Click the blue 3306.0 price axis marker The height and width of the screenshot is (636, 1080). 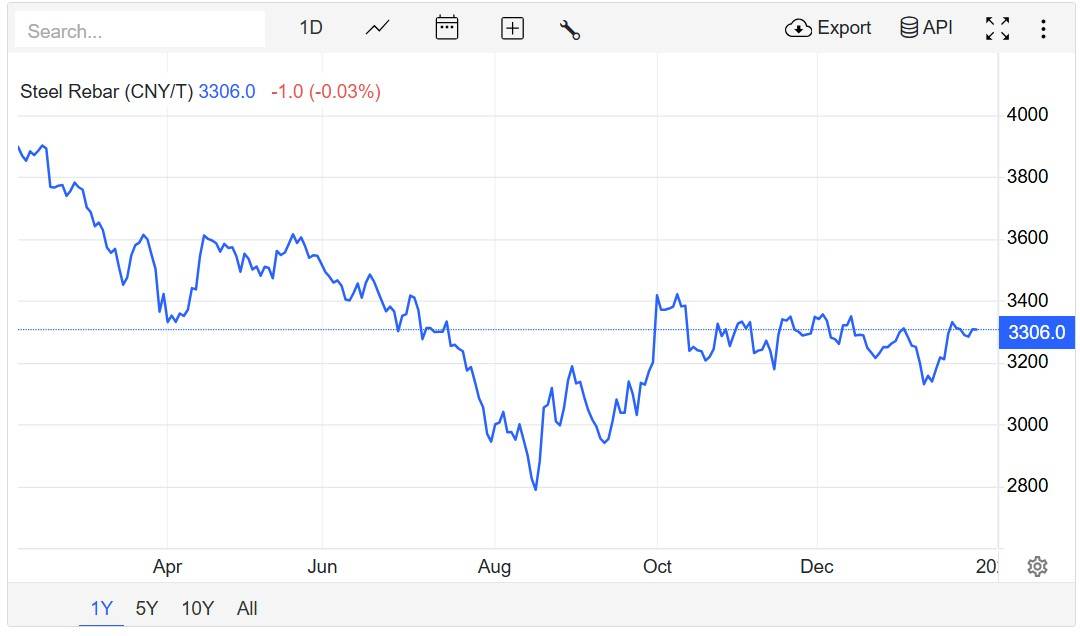click(1036, 333)
